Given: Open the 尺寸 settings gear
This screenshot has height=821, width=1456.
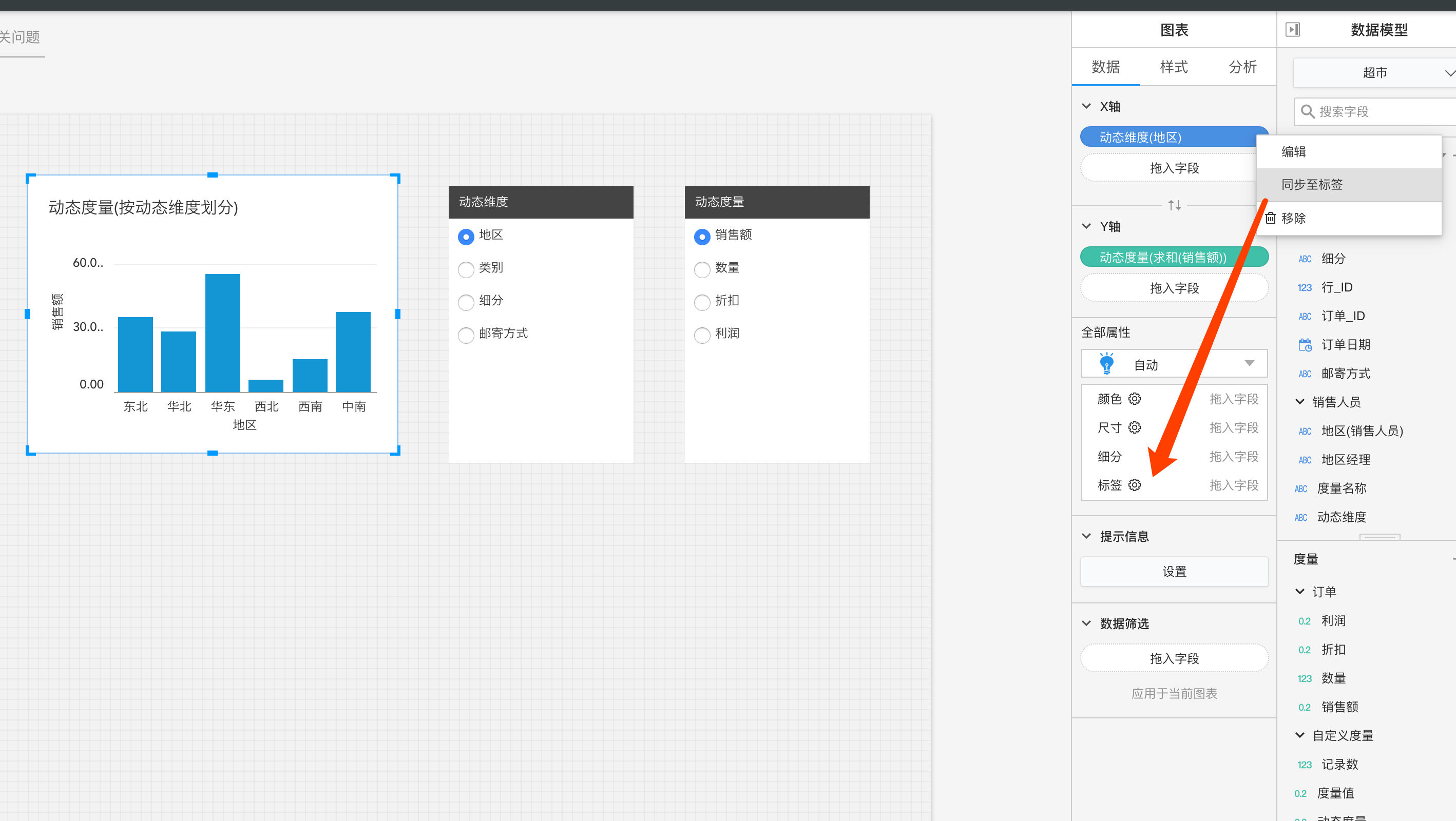Looking at the screenshot, I should [1135, 428].
